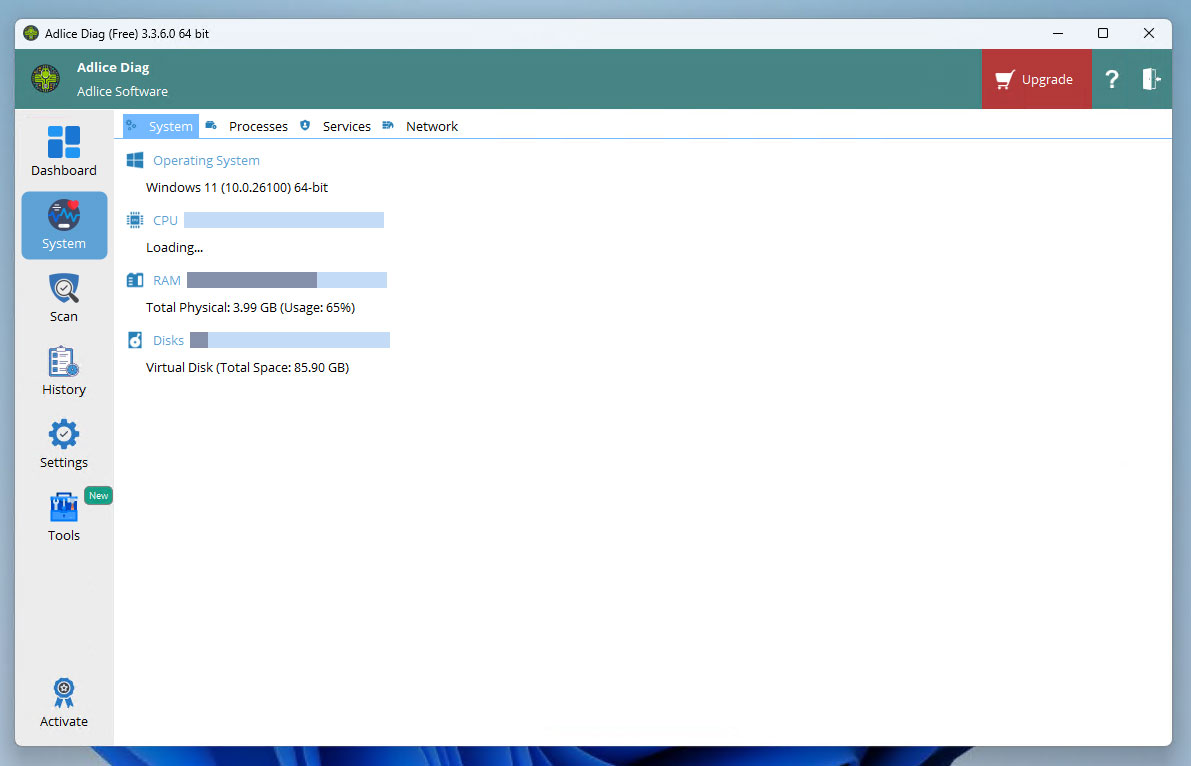
Task: Select the System heartbeat icon in sidebar
Action: tap(64, 216)
